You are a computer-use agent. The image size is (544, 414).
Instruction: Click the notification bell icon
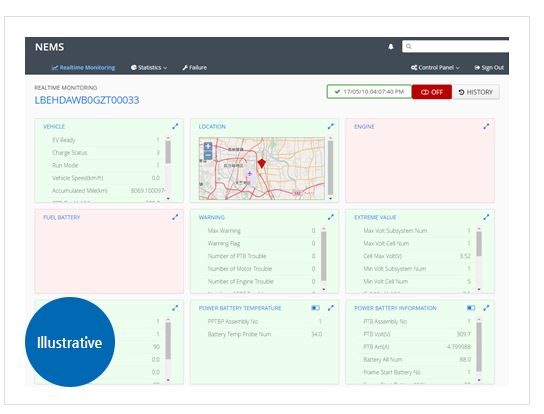tap(391, 47)
